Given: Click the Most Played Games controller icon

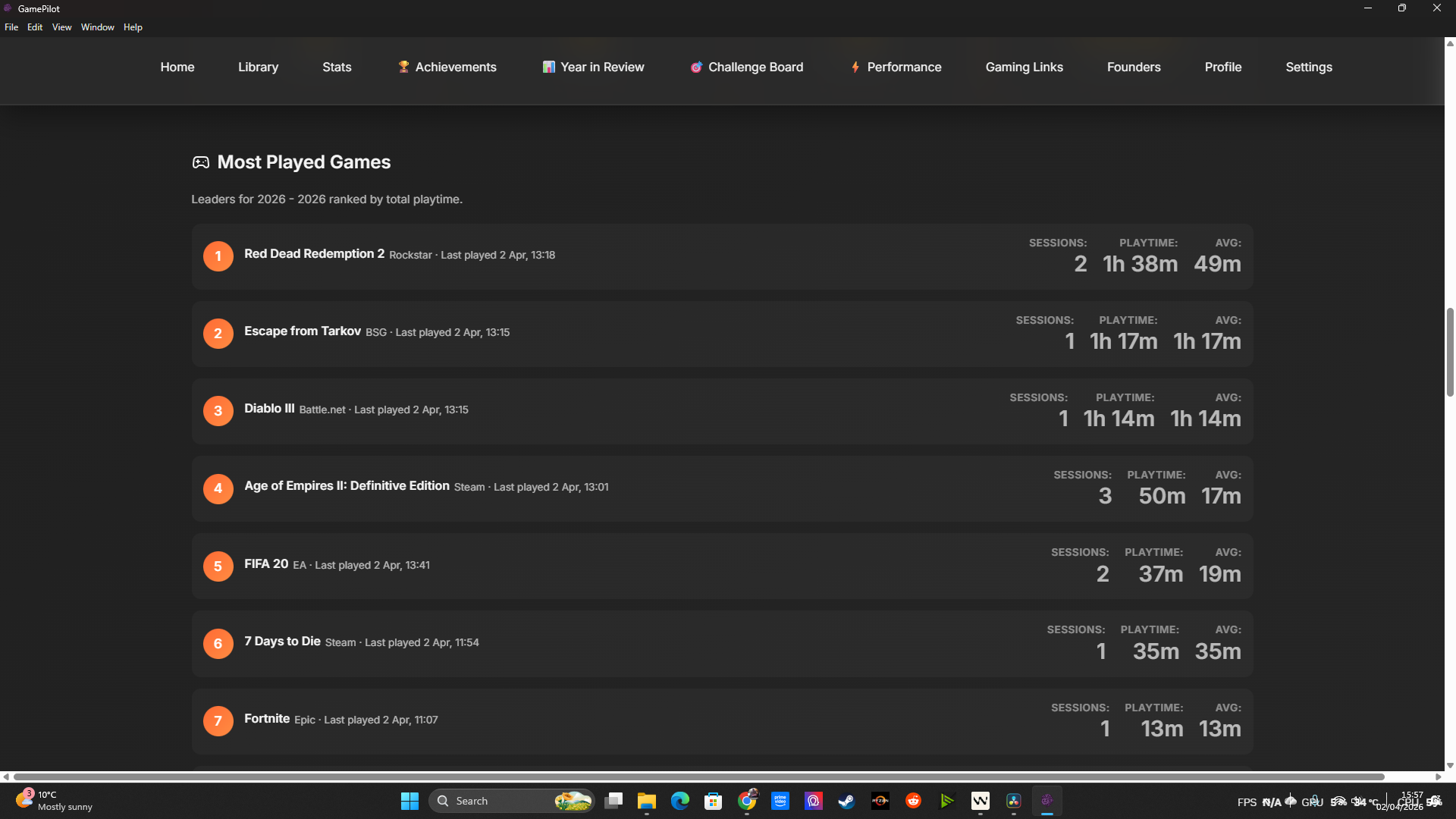Looking at the screenshot, I should click(200, 162).
